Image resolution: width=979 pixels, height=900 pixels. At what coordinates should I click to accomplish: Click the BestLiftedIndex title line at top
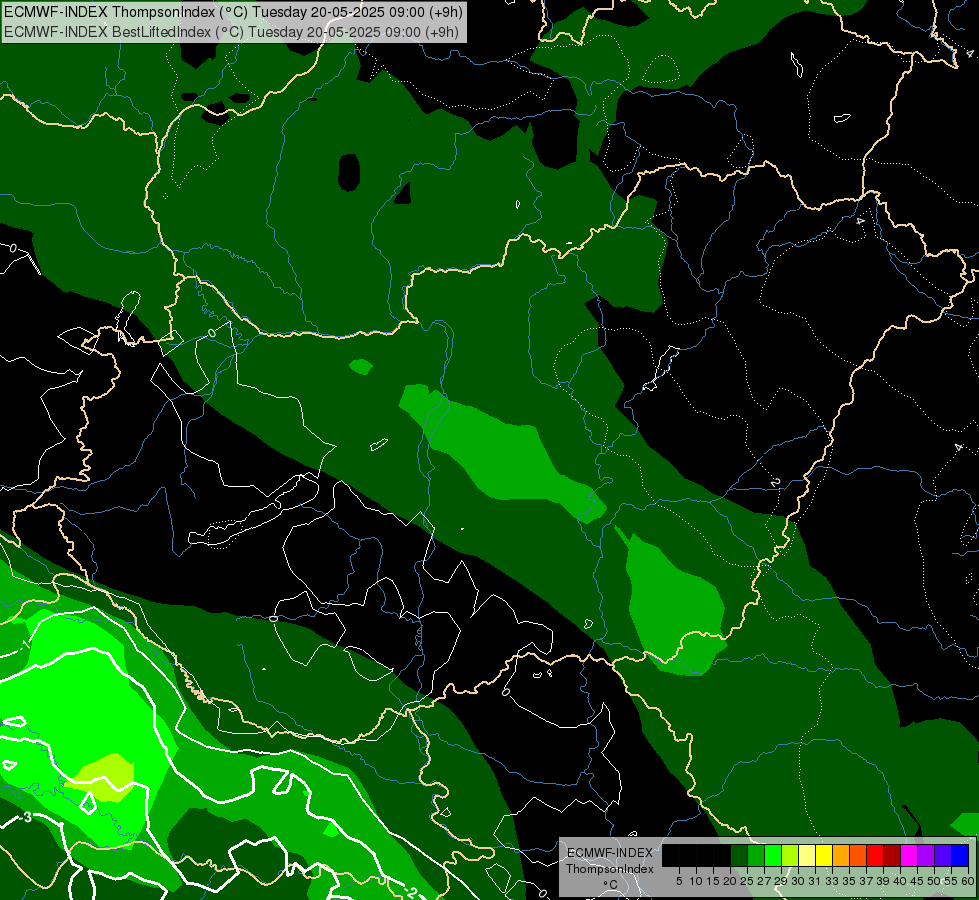click(232, 31)
